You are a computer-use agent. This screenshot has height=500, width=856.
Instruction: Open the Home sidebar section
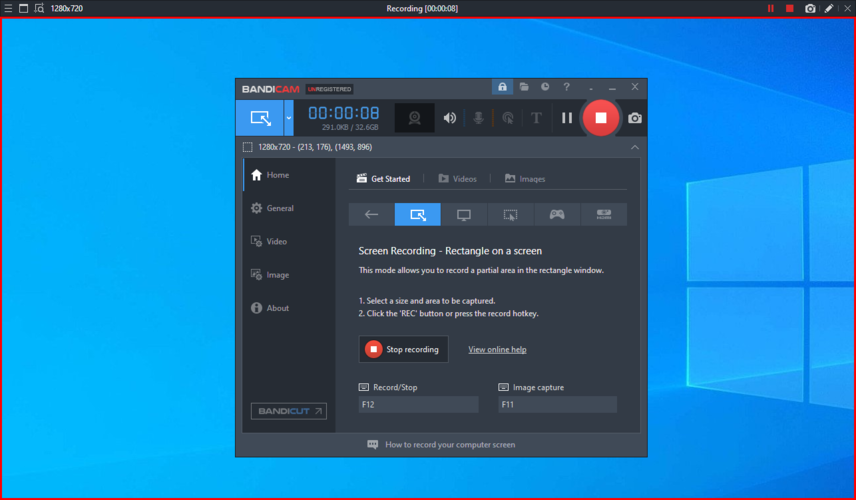tap(289, 175)
